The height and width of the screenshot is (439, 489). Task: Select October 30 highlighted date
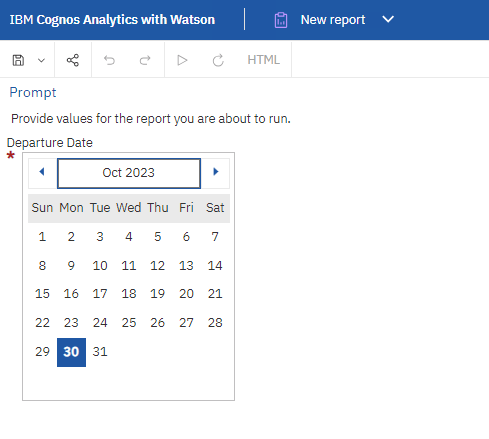(71, 352)
